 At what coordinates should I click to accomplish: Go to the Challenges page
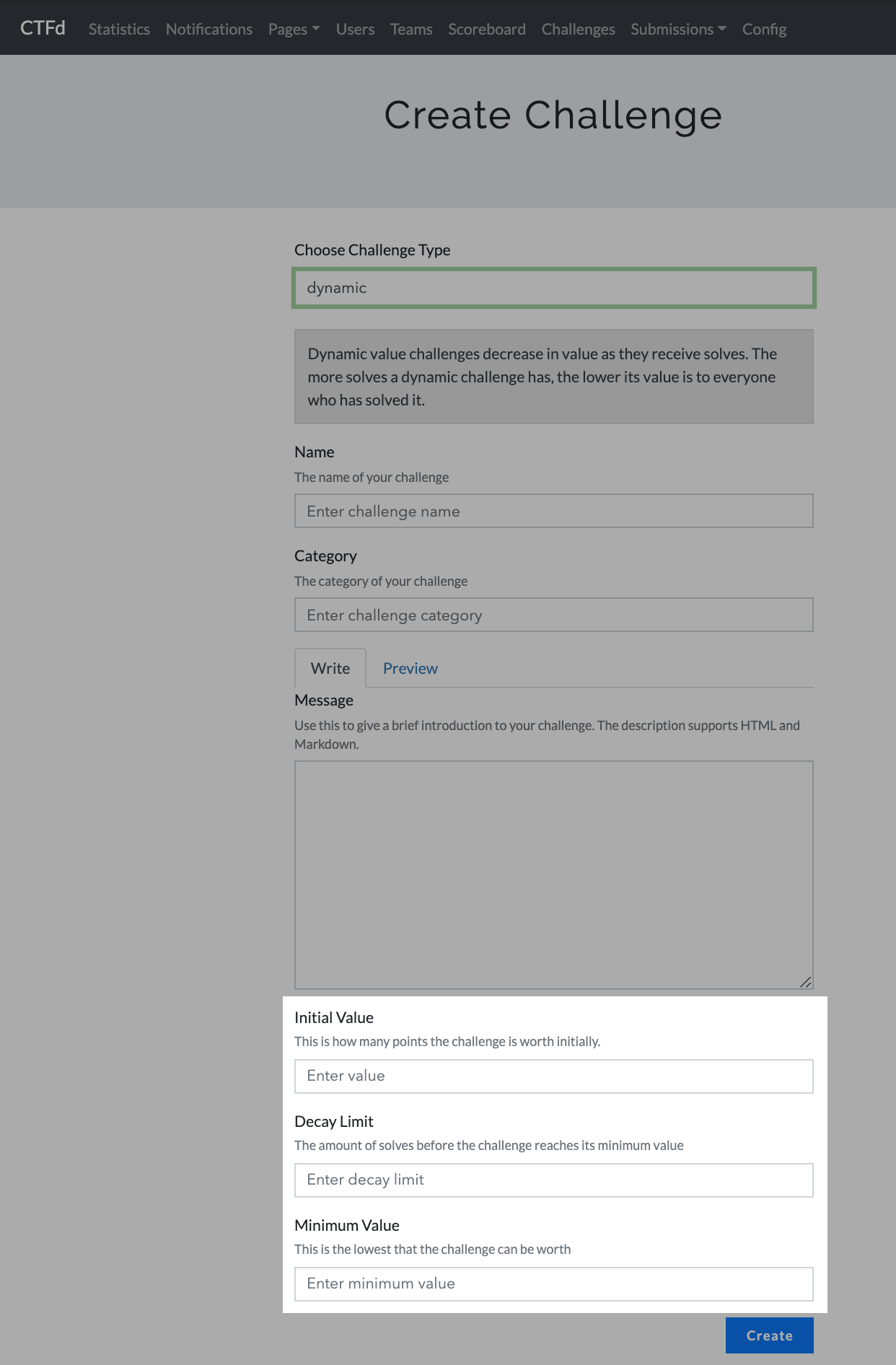(578, 30)
